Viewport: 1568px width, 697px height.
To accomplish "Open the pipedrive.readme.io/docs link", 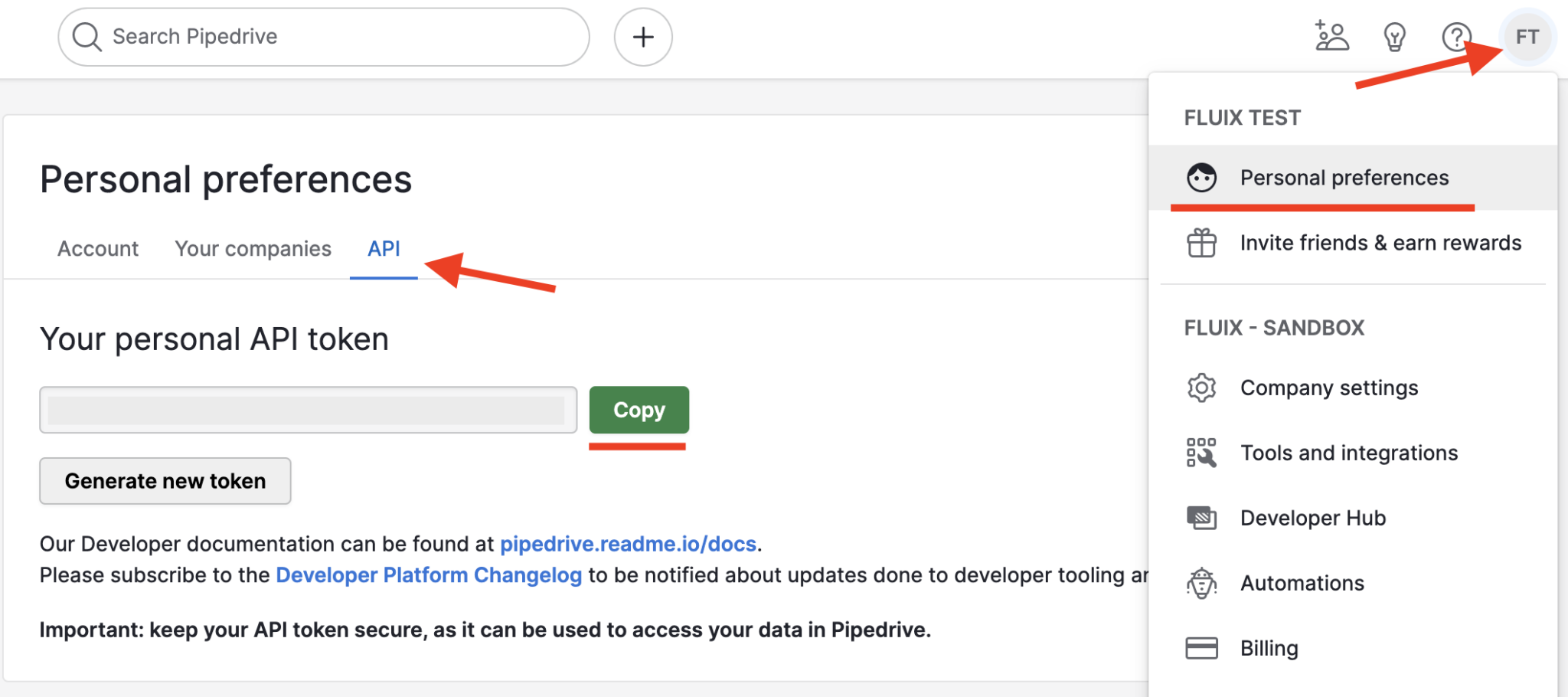I will point(627,544).
